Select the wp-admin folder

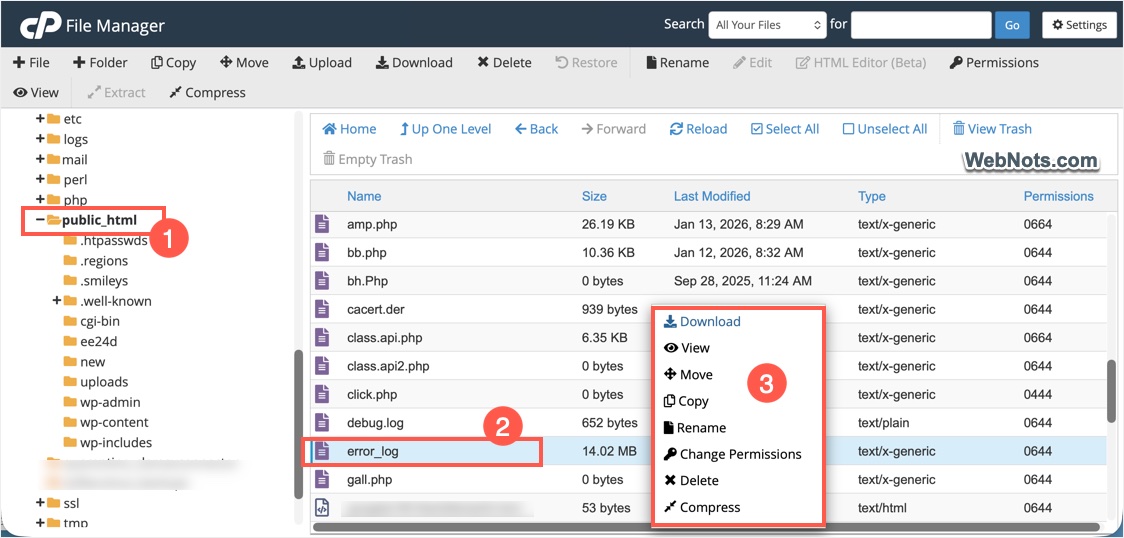(102, 402)
